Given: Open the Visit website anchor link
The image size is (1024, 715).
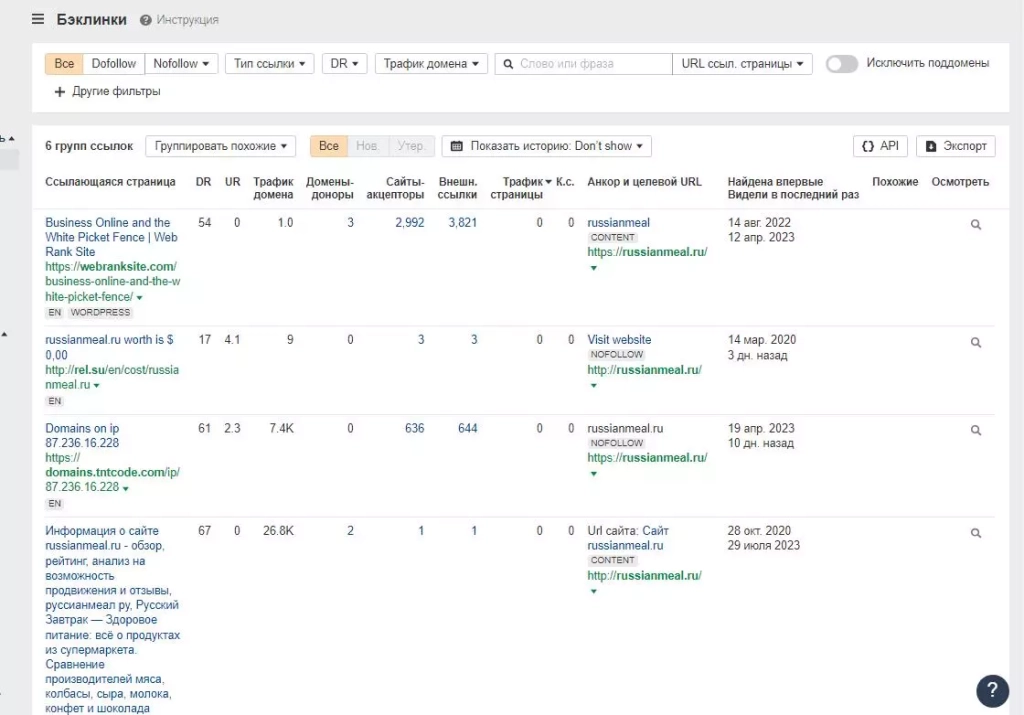Looking at the screenshot, I should [x=619, y=340].
